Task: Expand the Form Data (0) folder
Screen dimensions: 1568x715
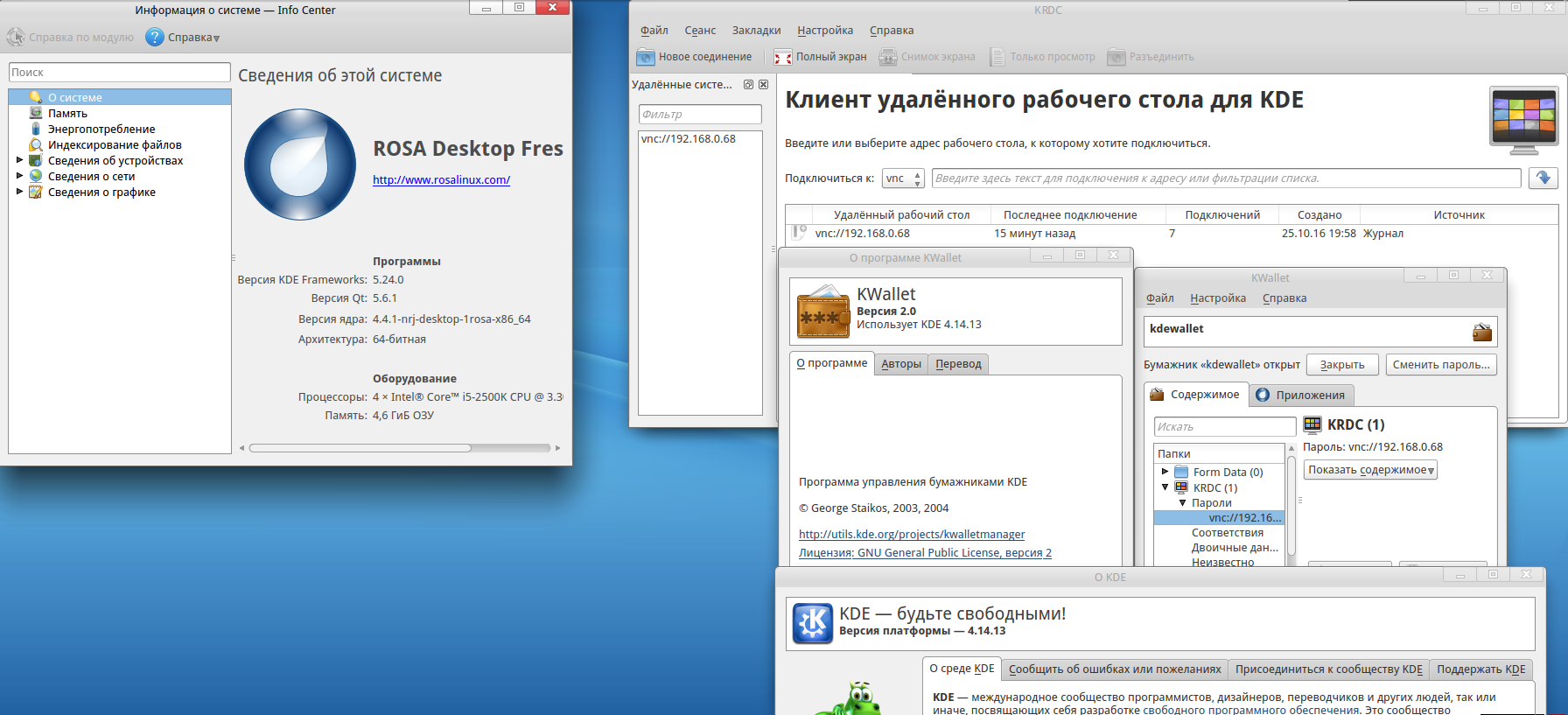Action: pyautogui.click(x=1165, y=472)
